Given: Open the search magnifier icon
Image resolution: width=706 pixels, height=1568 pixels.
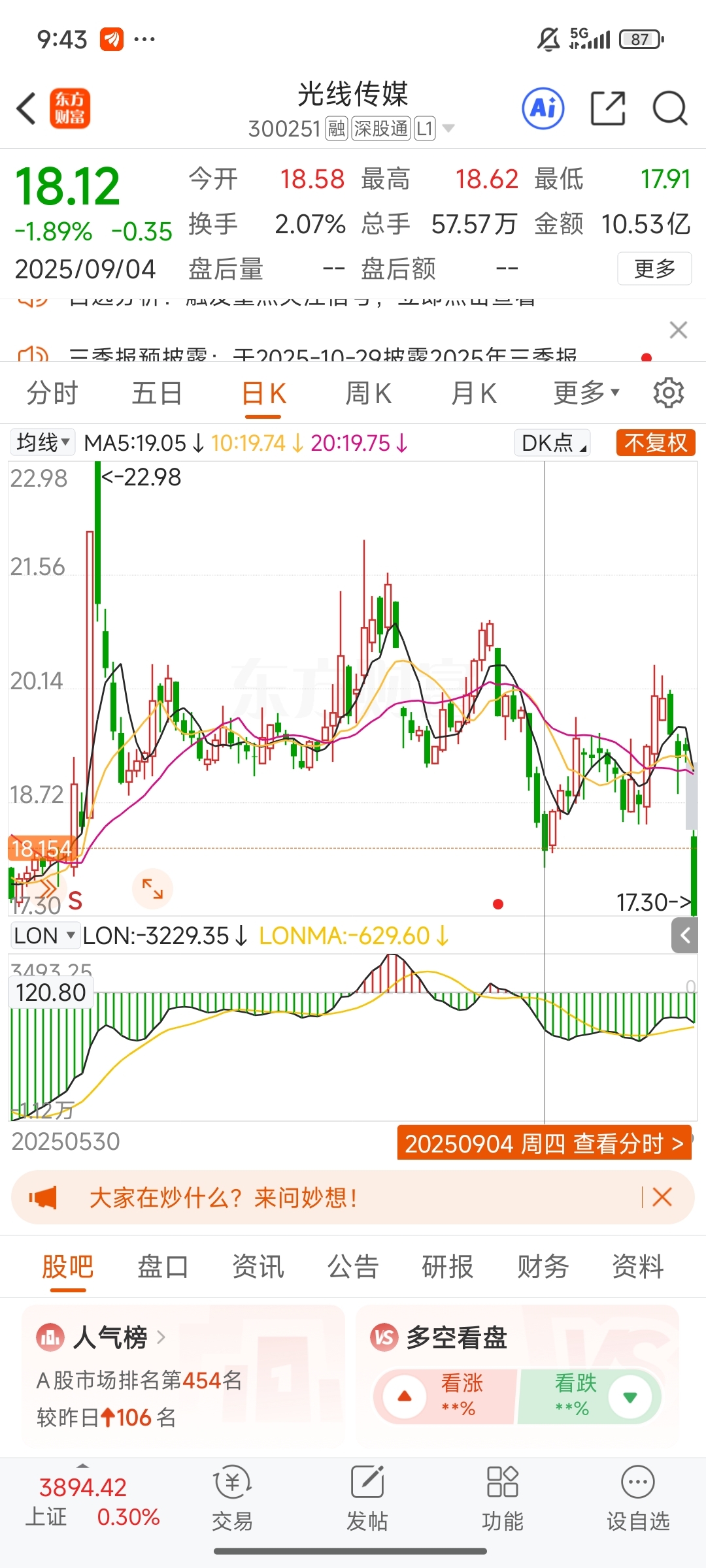Looking at the screenshot, I should coord(670,108).
